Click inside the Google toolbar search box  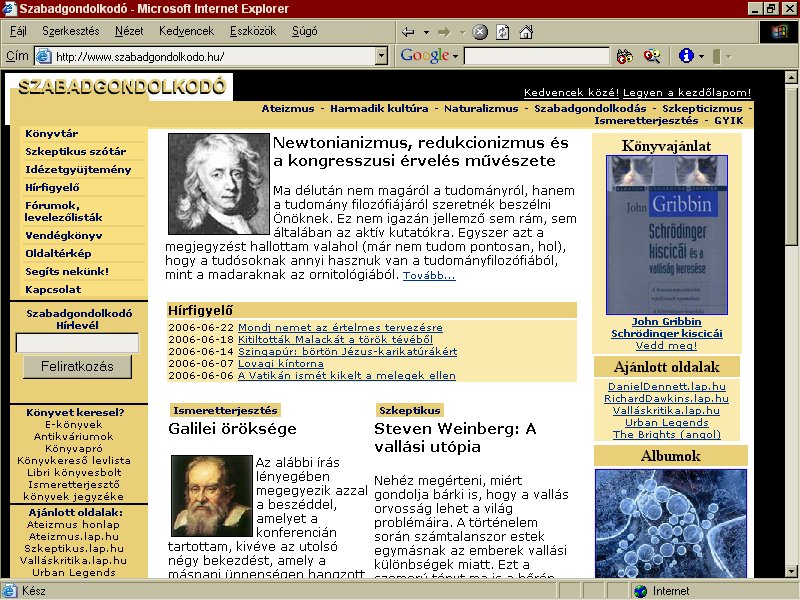pyautogui.click(x=536, y=56)
